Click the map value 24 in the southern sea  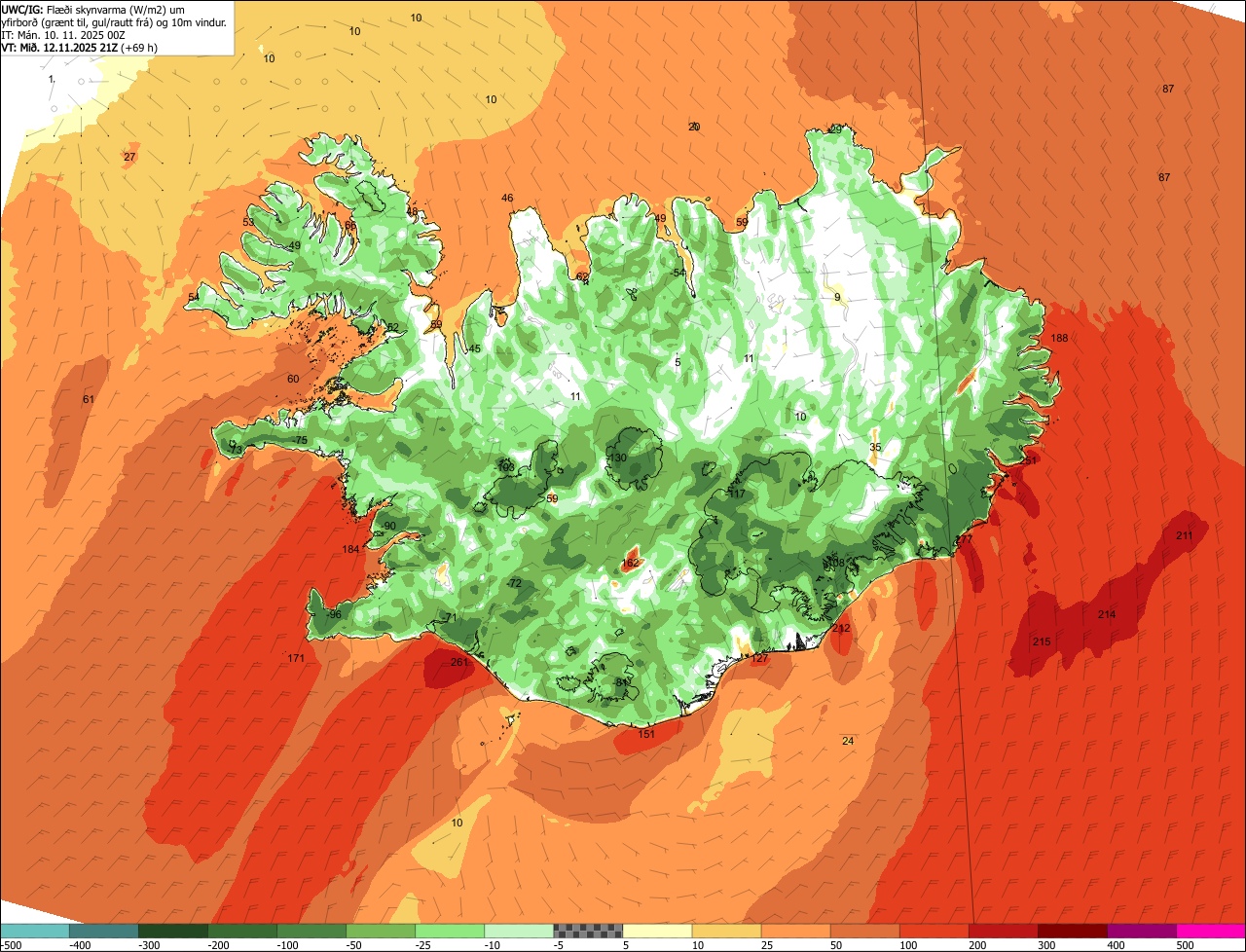point(848,741)
